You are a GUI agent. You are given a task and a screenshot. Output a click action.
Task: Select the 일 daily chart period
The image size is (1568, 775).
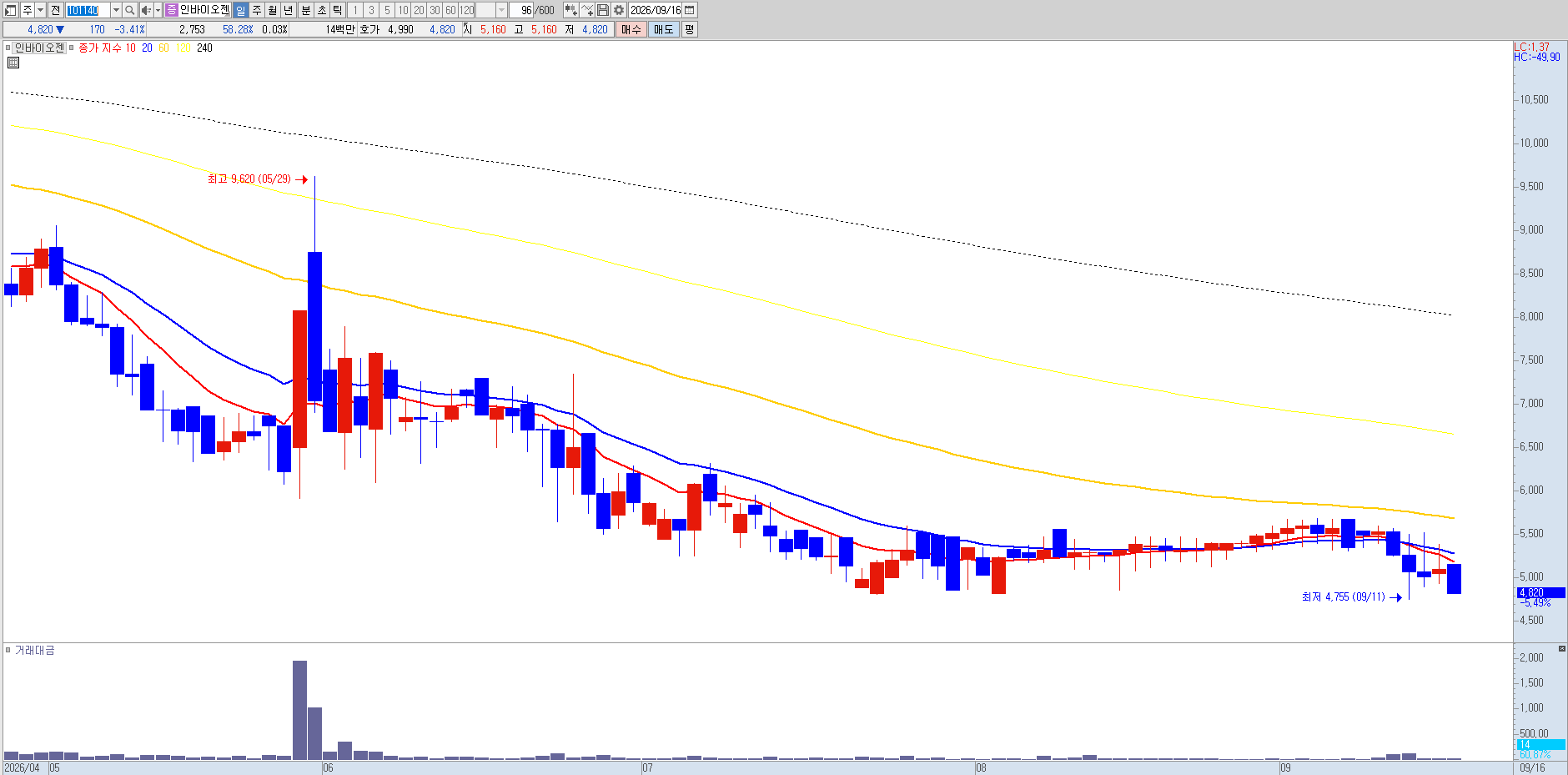(x=240, y=10)
